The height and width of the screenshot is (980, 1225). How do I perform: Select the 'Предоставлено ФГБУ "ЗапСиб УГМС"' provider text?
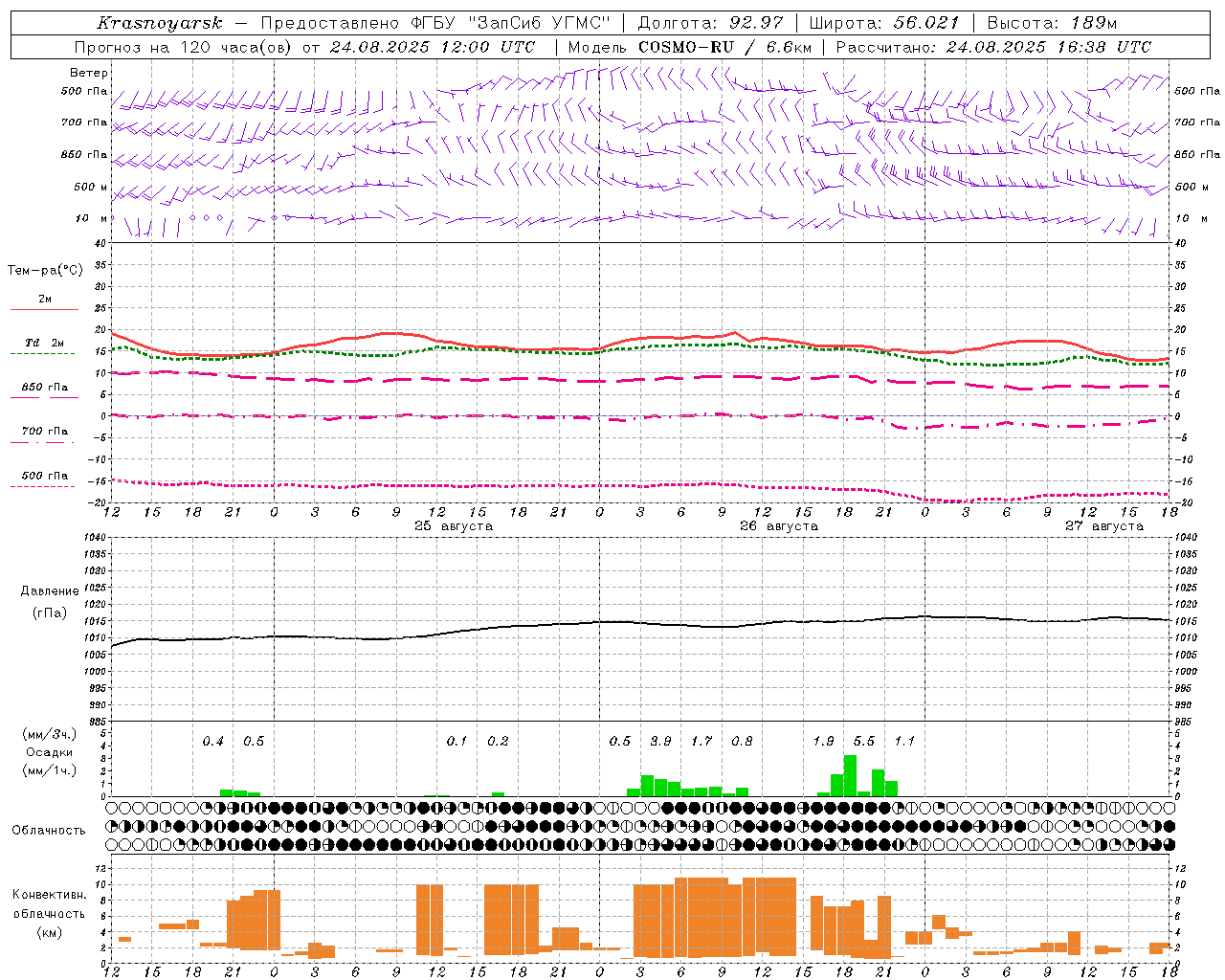[435, 23]
